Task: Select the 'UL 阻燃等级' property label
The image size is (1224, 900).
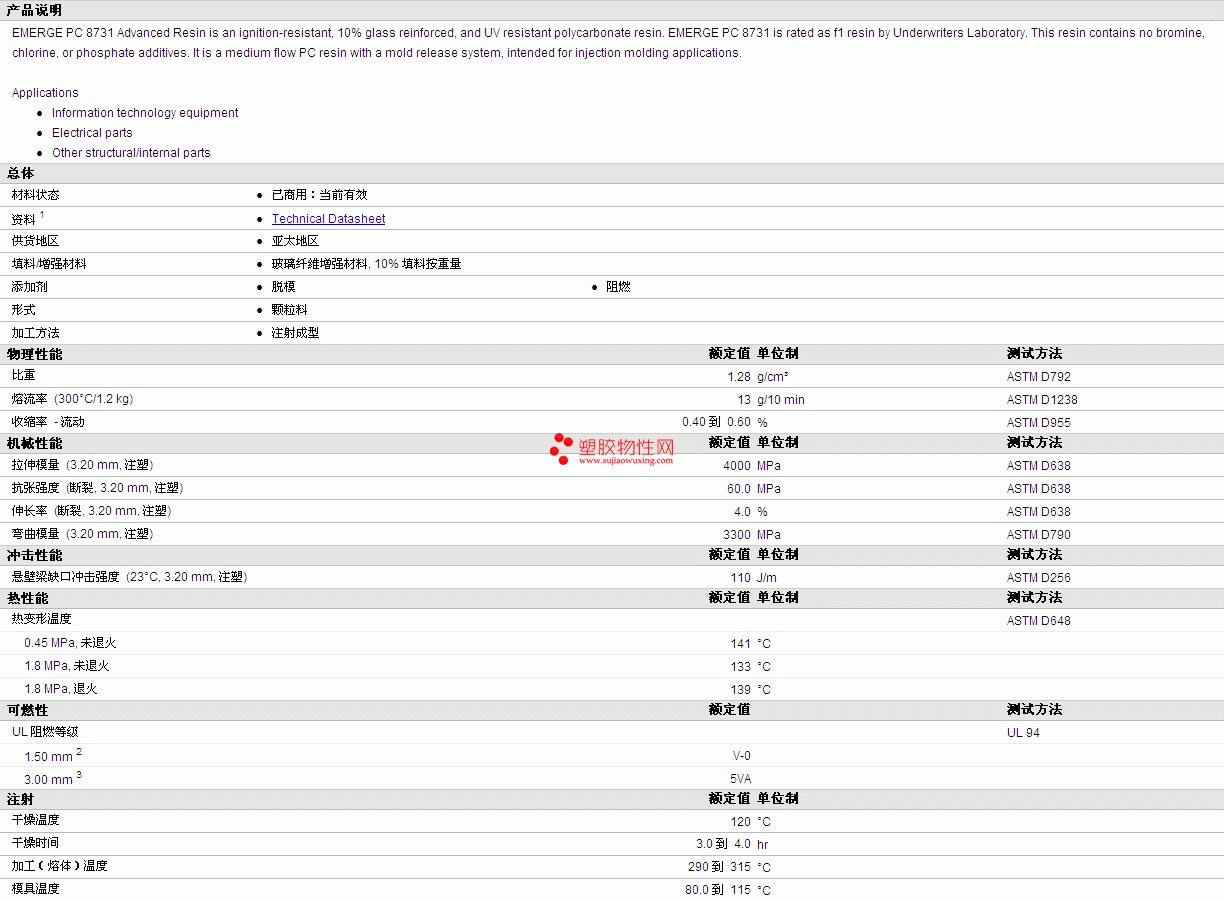Action: click(x=45, y=732)
